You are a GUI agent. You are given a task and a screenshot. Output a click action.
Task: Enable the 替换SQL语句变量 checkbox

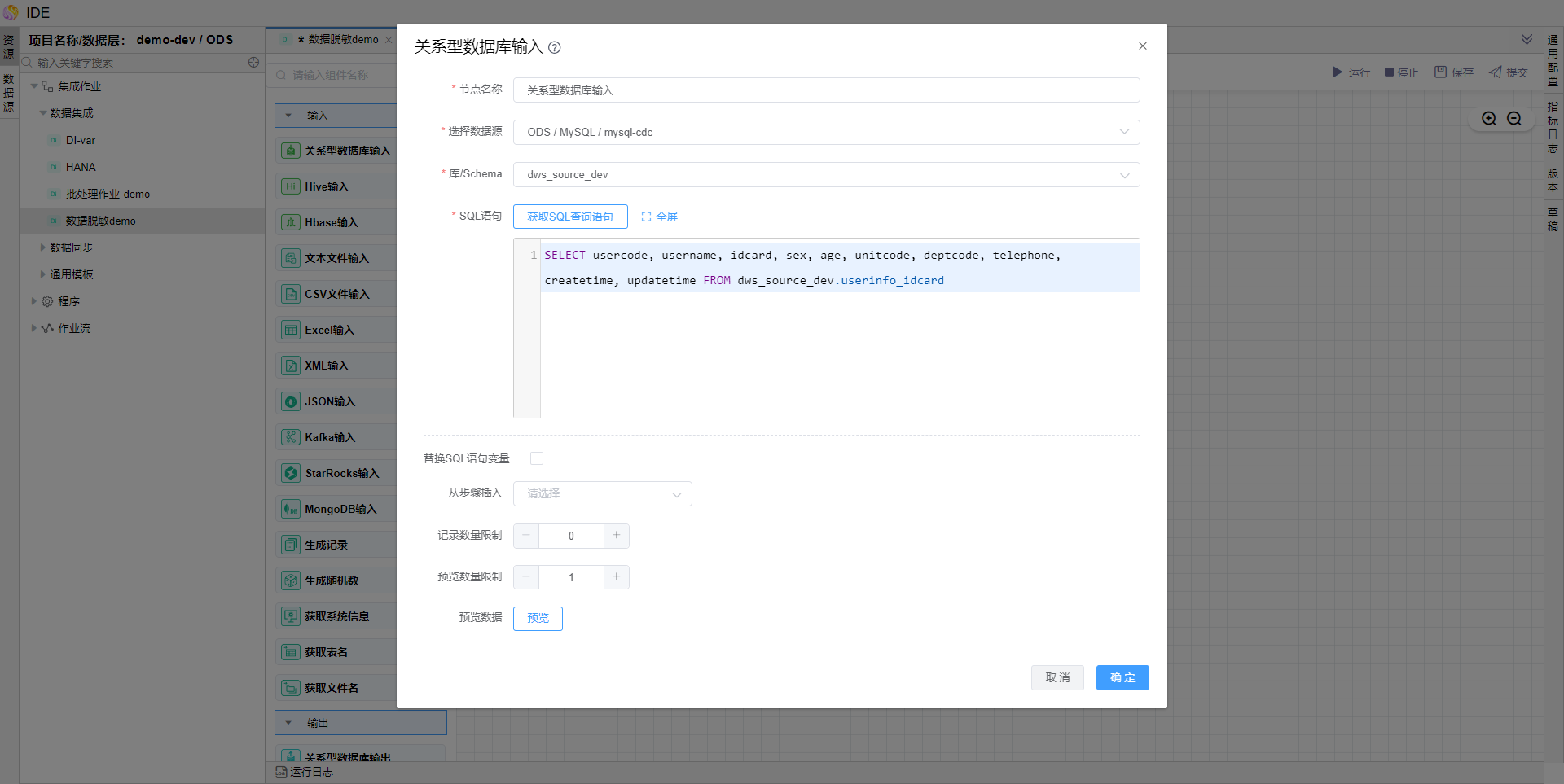click(x=537, y=458)
